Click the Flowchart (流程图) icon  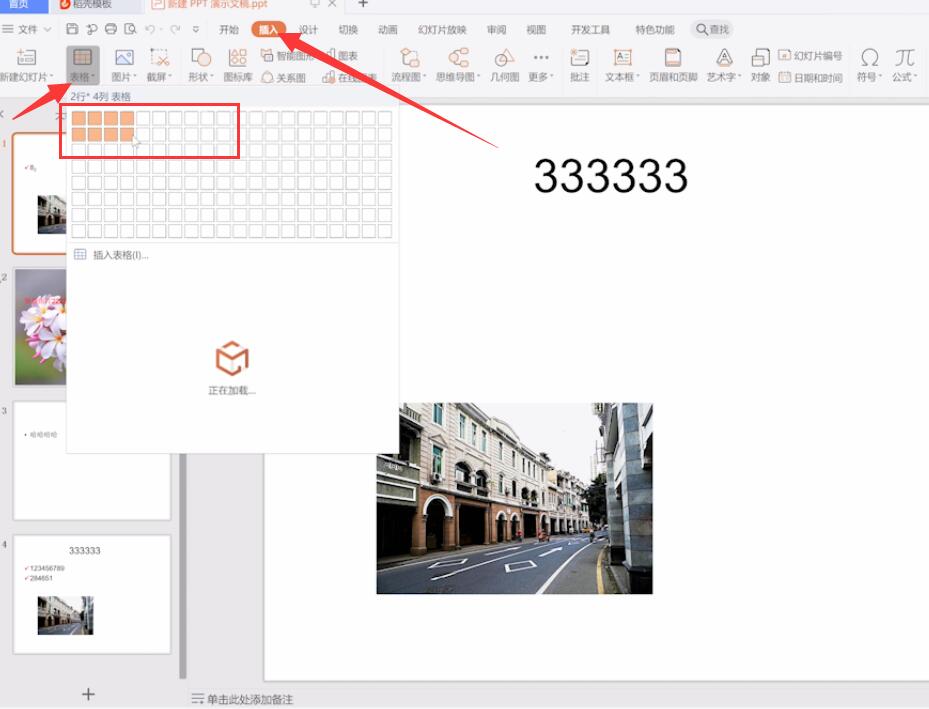click(409, 57)
